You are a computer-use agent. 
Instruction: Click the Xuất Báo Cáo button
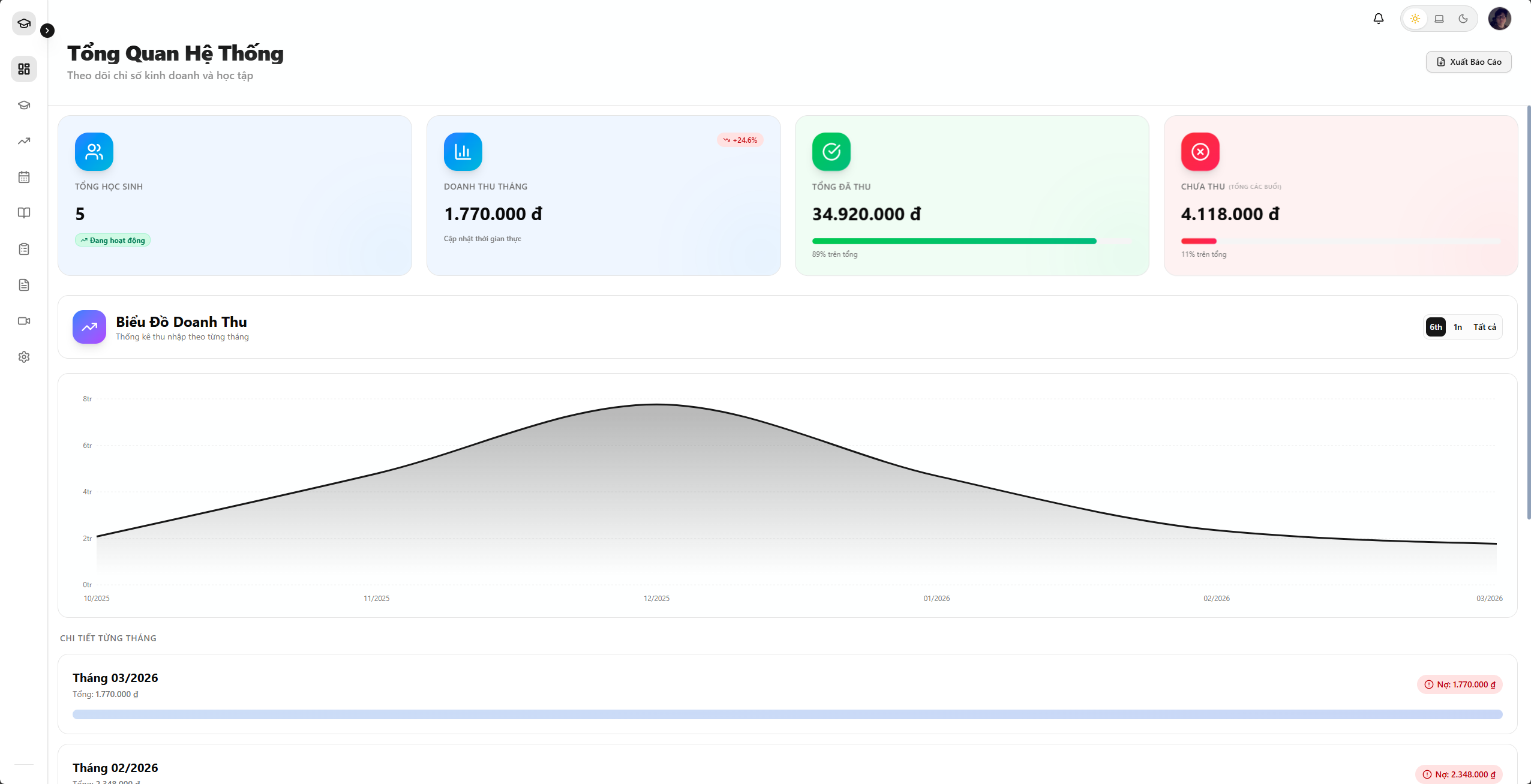coord(1469,62)
